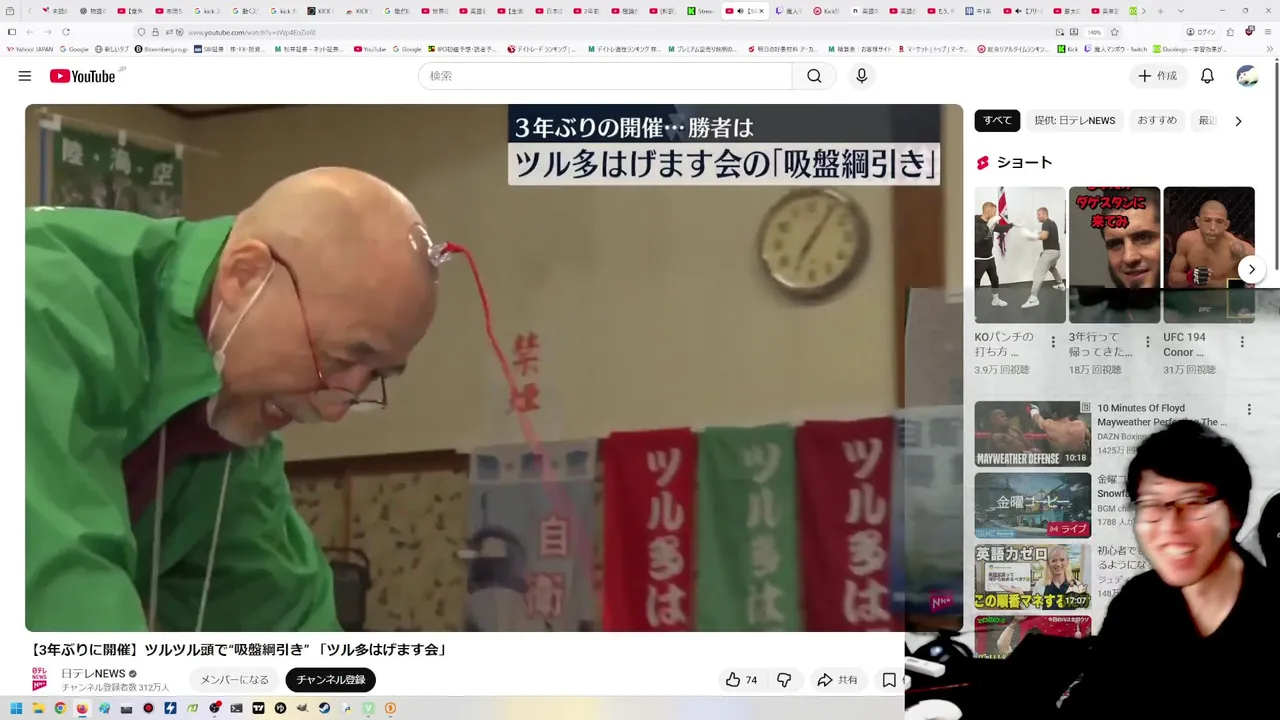Bookmark page with the star icon

(1115, 32)
